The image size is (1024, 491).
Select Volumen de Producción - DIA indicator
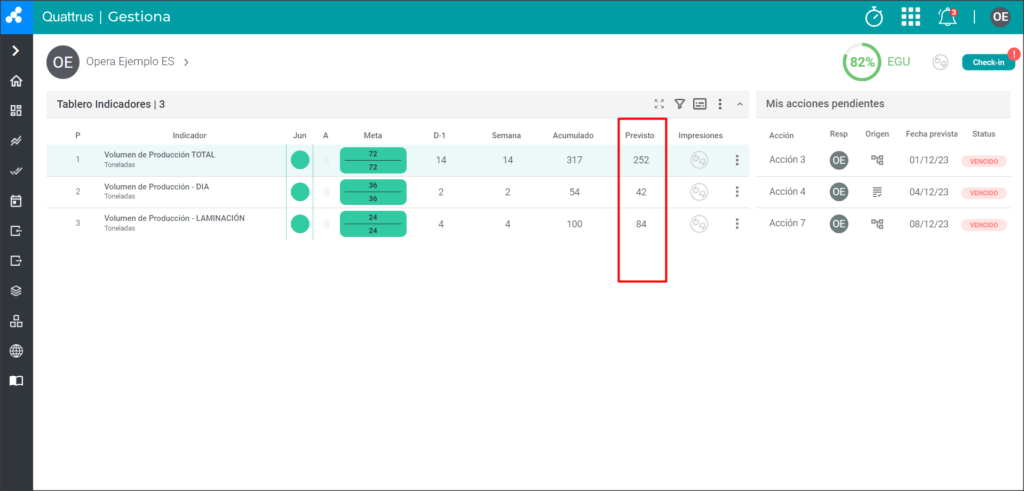point(156,187)
